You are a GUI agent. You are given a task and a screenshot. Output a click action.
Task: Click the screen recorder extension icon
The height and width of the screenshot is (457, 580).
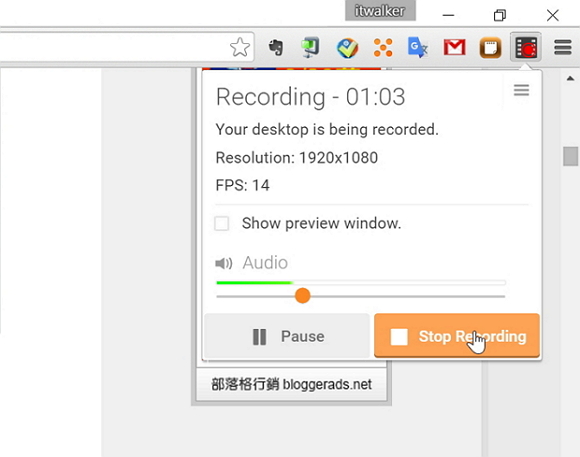(x=526, y=47)
